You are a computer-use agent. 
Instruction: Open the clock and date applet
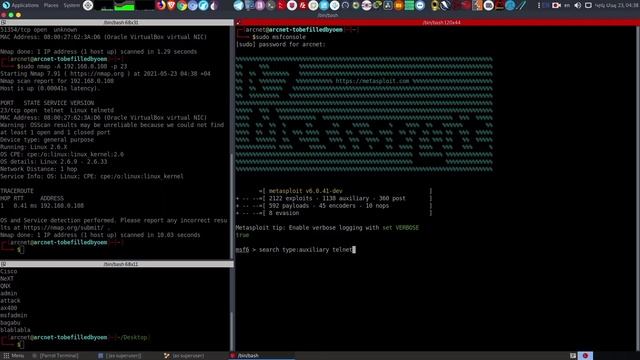tap(617, 5)
